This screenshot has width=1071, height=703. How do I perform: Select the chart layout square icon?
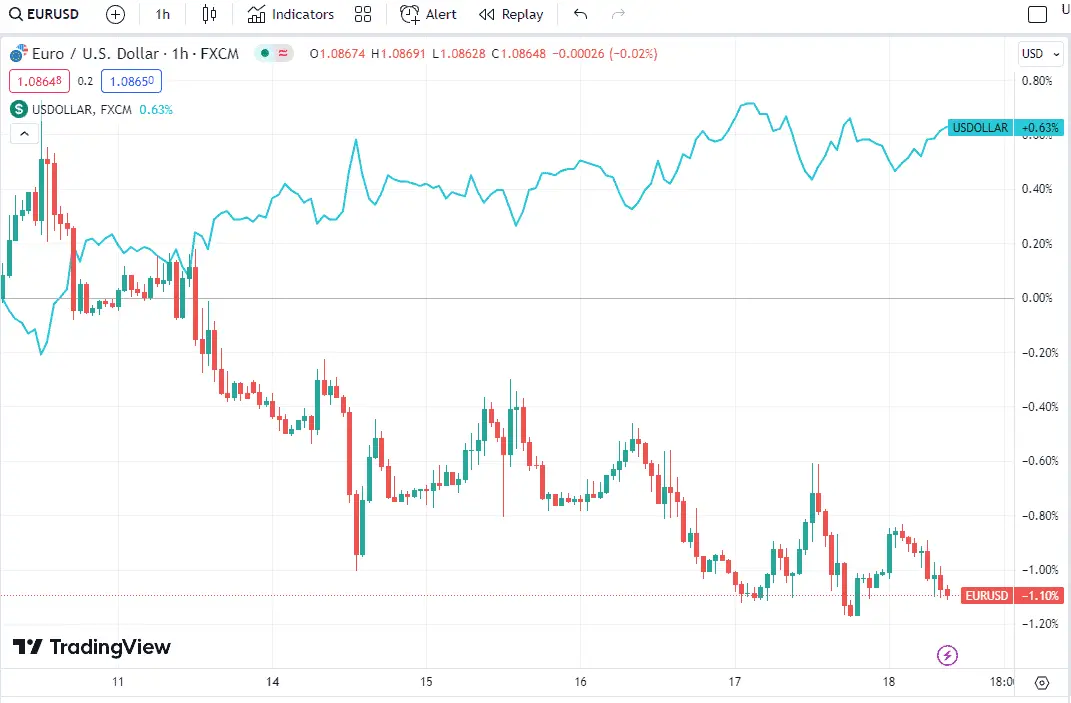1038,14
